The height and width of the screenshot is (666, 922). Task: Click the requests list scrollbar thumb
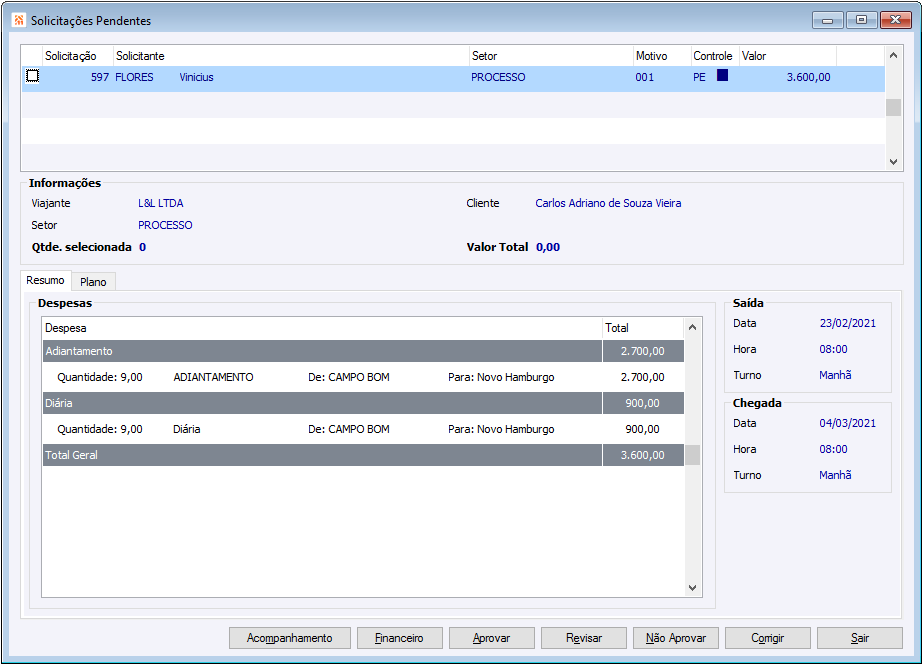(x=893, y=107)
